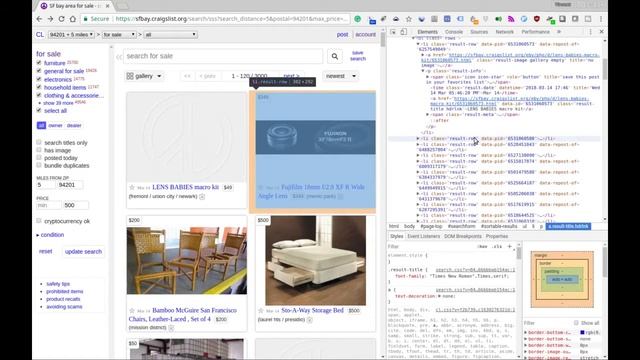The width and height of the screenshot is (640, 360).
Task: Enable the posted today filter
Action: (x=39, y=158)
